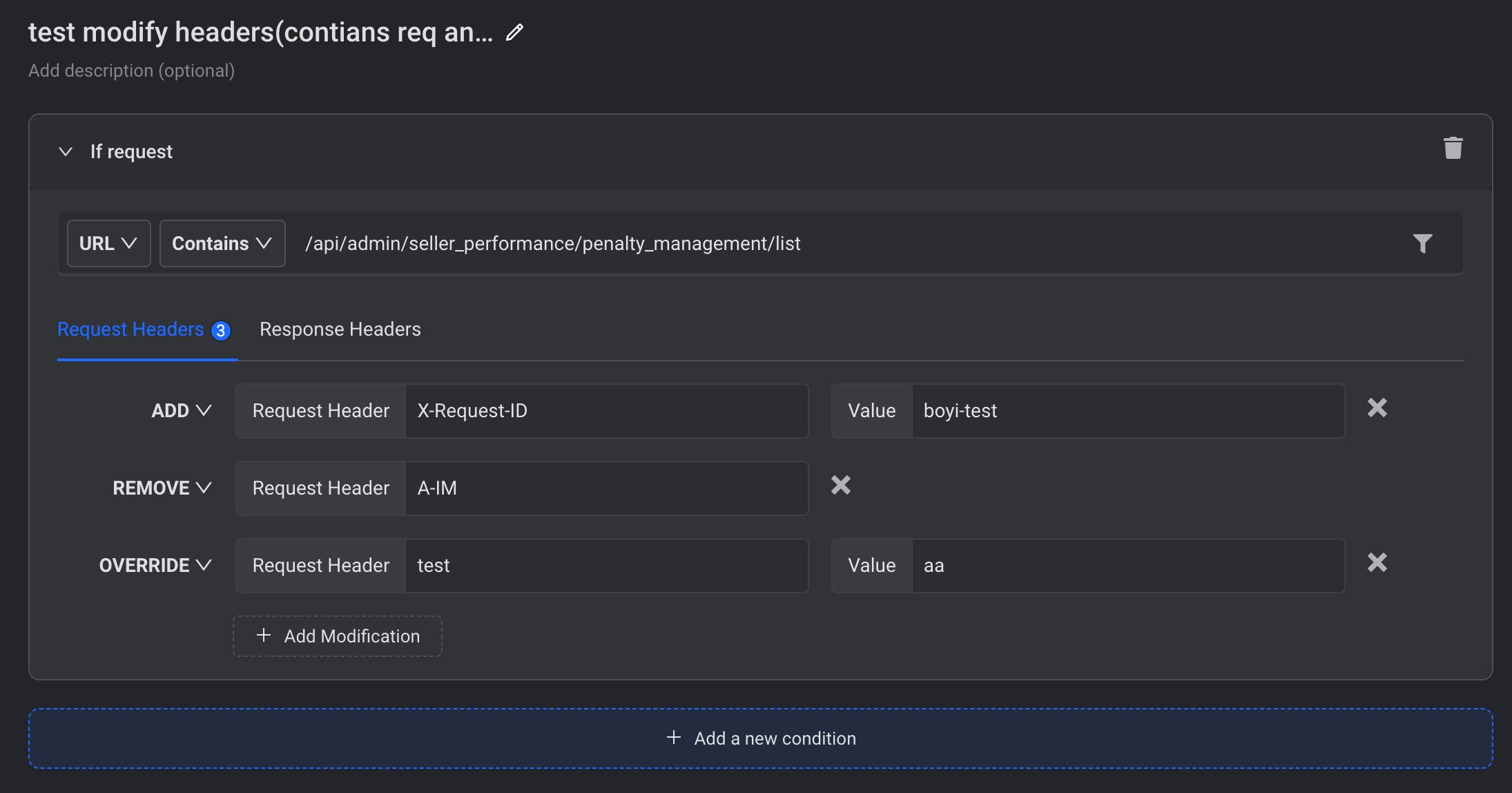Viewport: 1512px width, 793px height.
Task: Delete the If request condition with trash icon
Action: coord(1453,148)
